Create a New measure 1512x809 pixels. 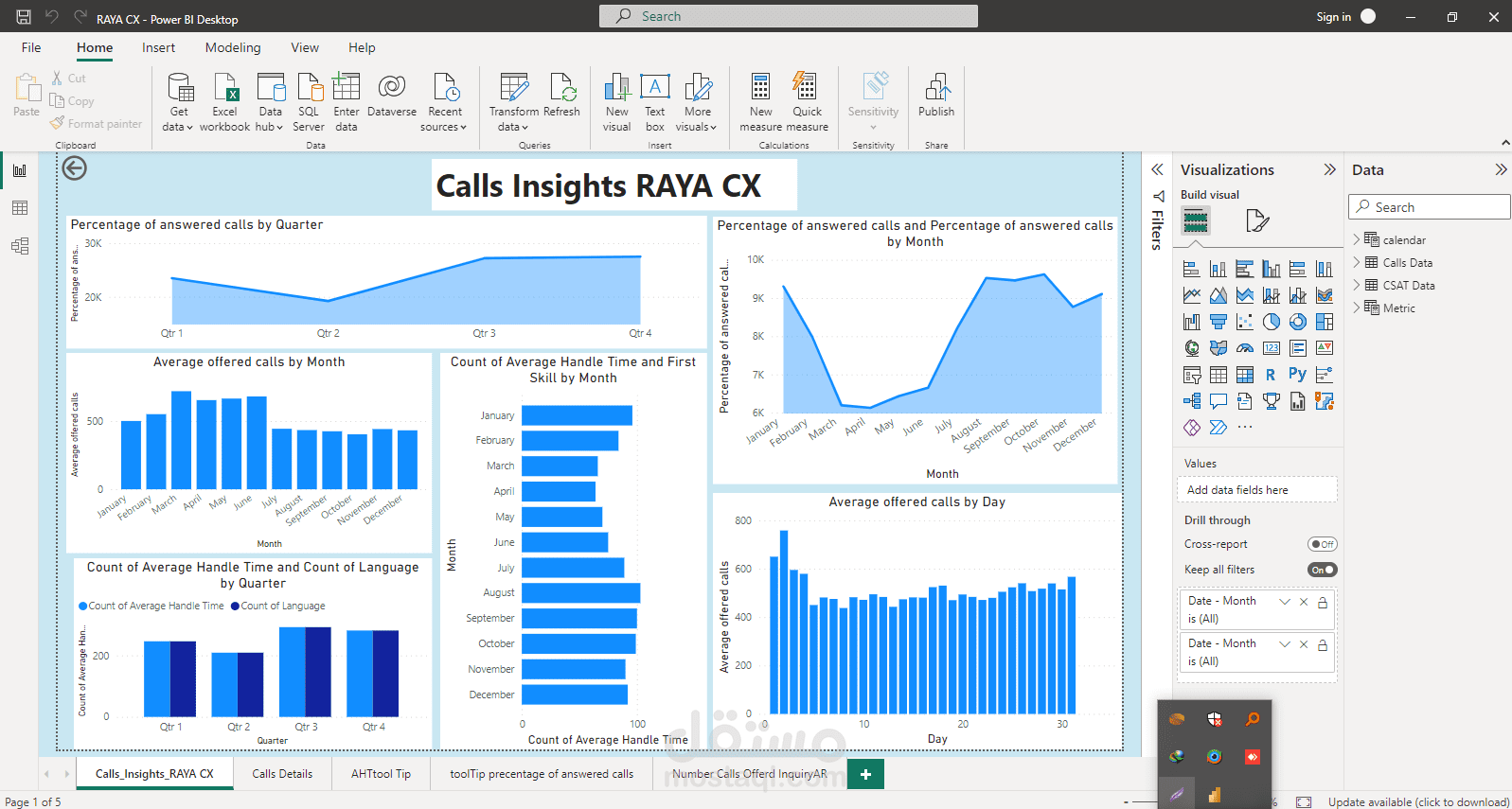pyautogui.click(x=761, y=102)
